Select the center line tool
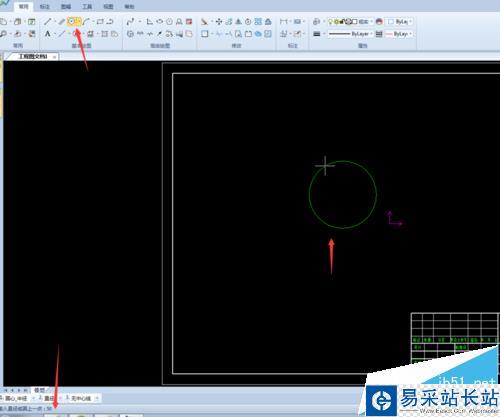500x417 pixels. [62, 34]
